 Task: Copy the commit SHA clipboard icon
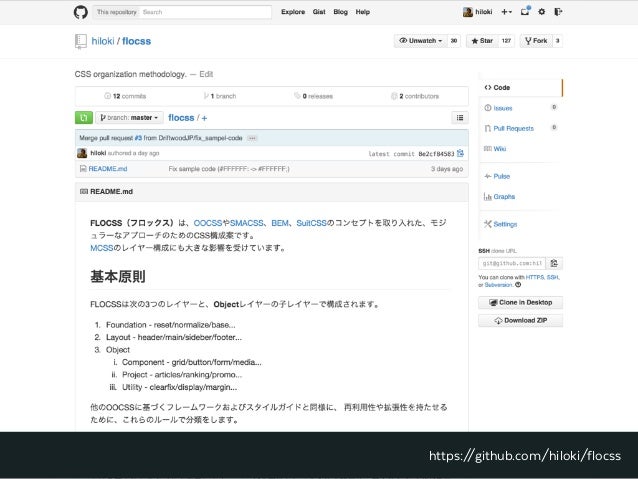tap(460, 153)
